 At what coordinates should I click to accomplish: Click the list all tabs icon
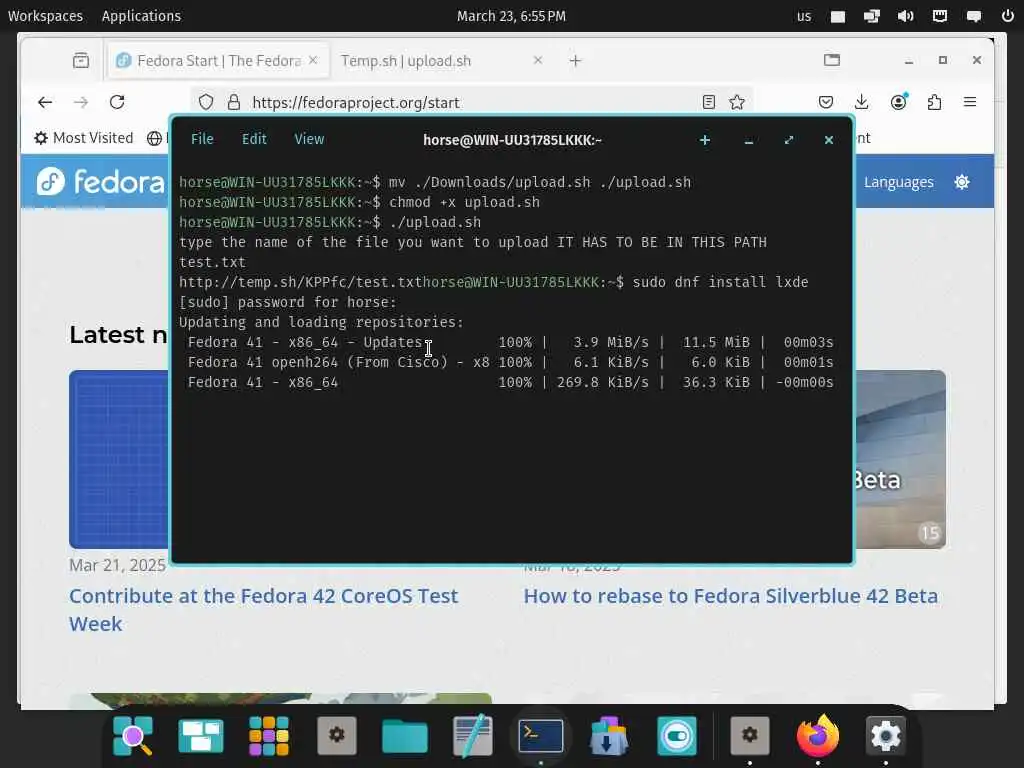pyautogui.click(x=832, y=61)
